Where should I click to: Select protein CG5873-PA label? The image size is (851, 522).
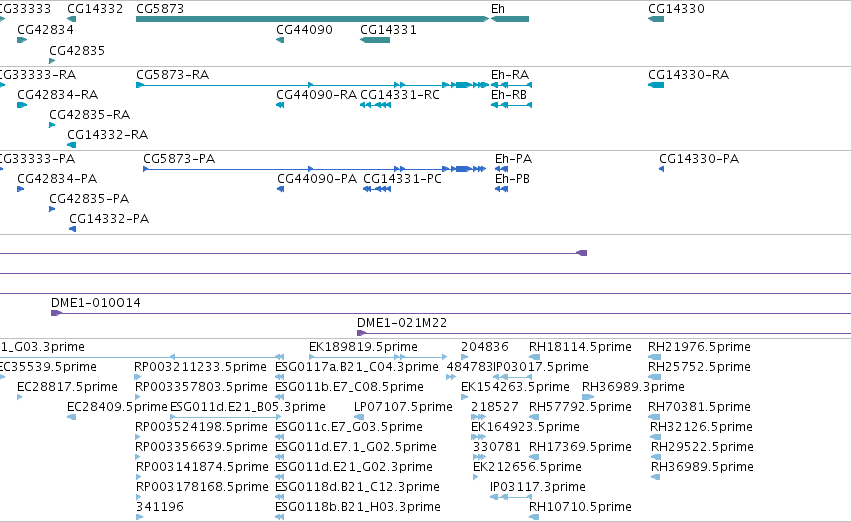click(x=179, y=159)
